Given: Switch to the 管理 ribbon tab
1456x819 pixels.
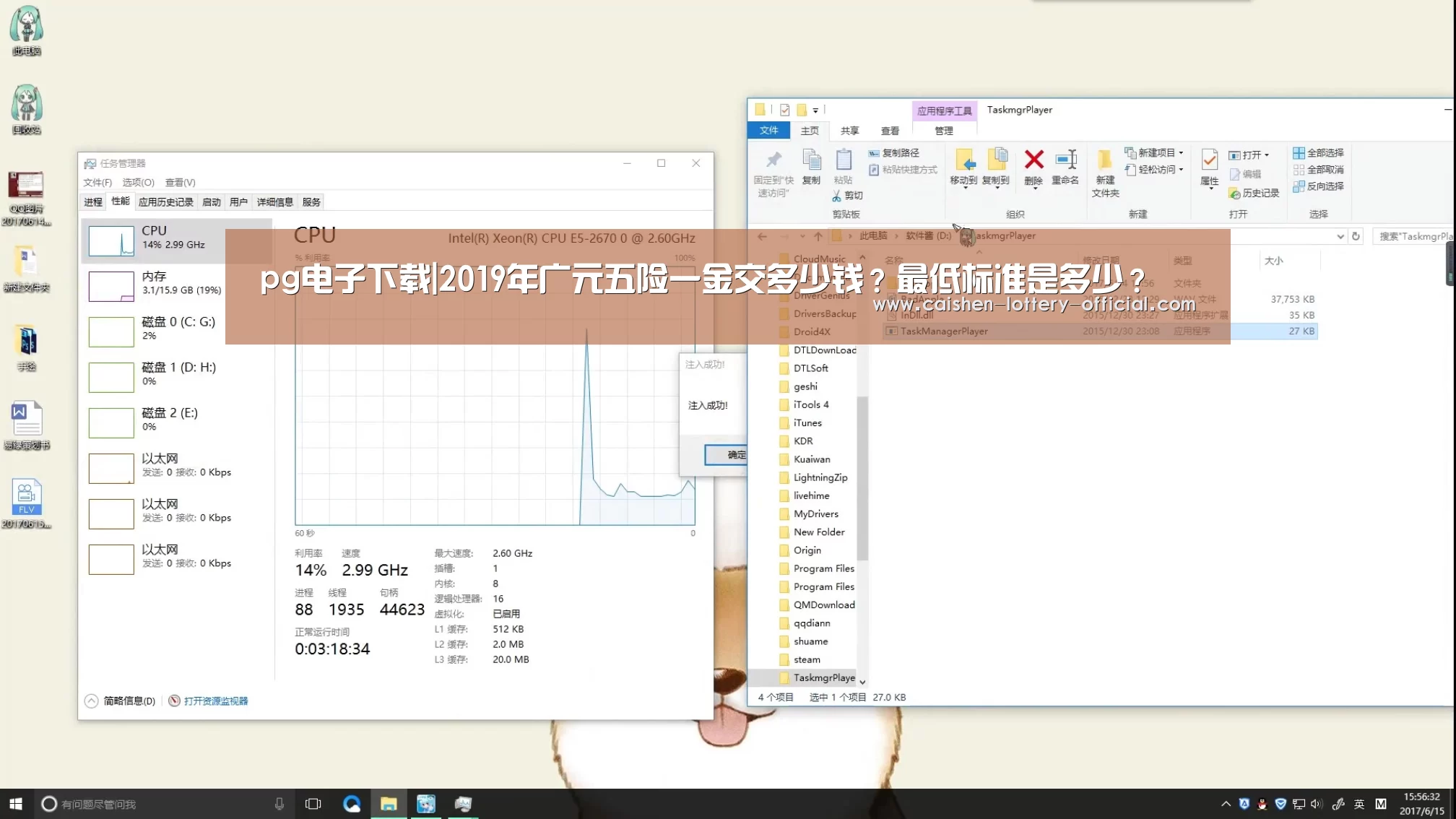Looking at the screenshot, I should 944,131.
